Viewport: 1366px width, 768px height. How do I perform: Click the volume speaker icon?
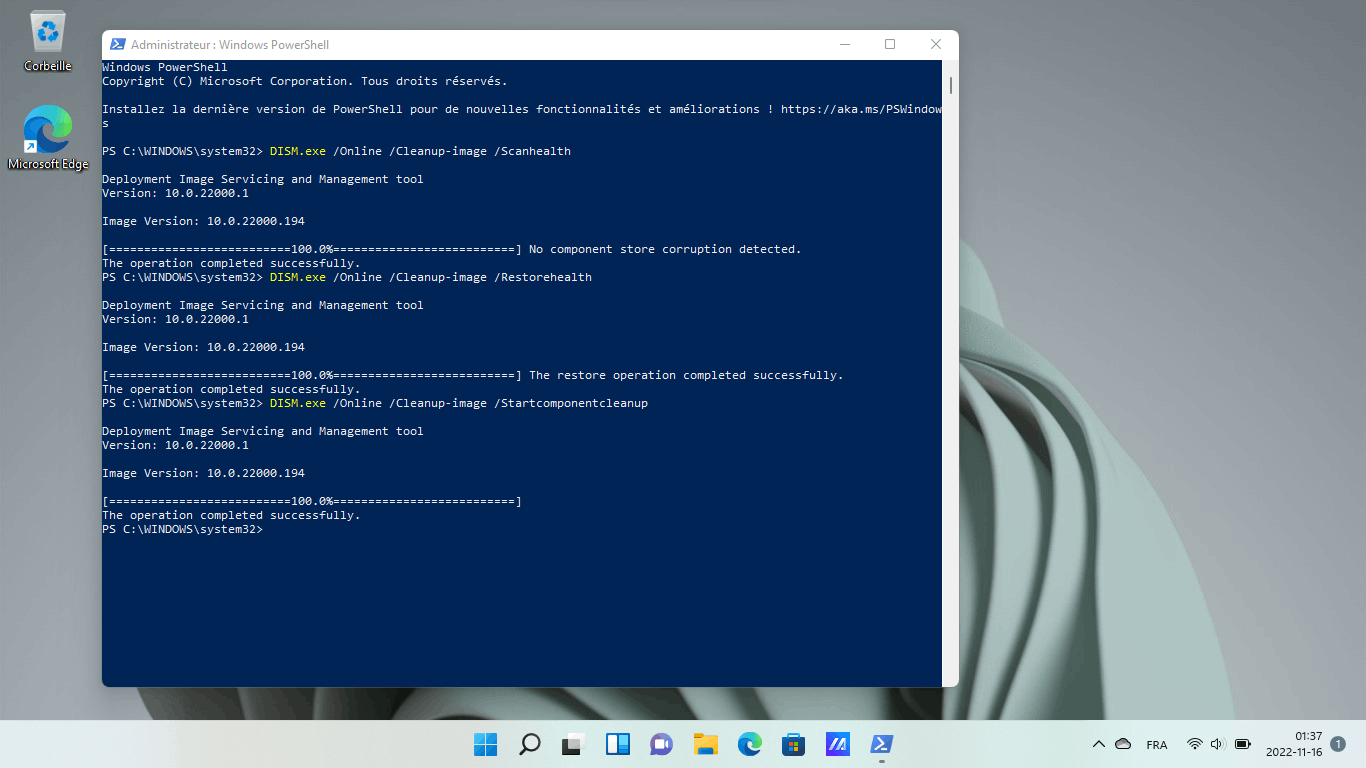point(1218,744)
